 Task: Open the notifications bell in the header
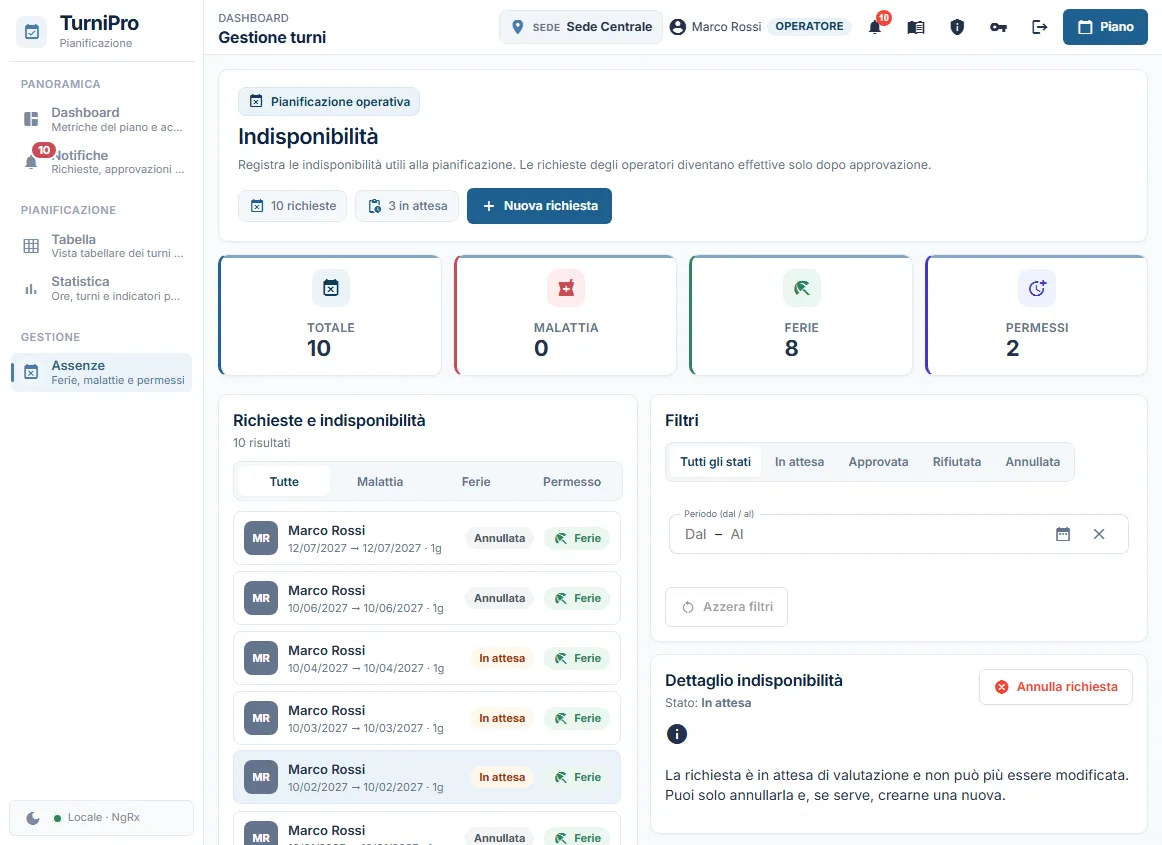875,27
